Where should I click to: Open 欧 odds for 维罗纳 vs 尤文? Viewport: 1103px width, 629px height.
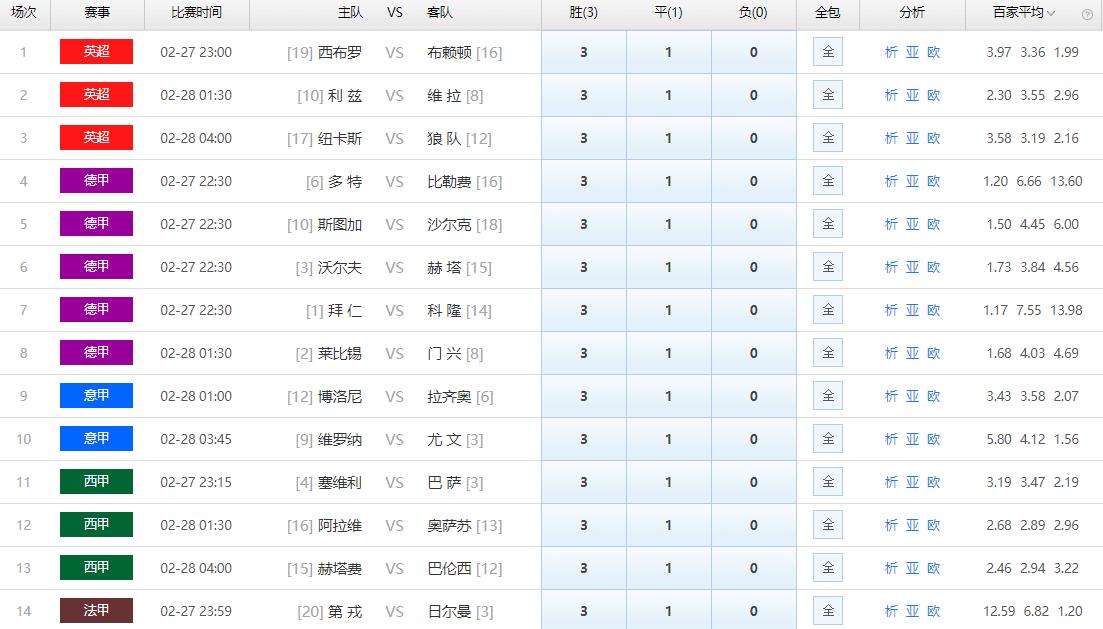pyautogui.click(x=933, y=438)
